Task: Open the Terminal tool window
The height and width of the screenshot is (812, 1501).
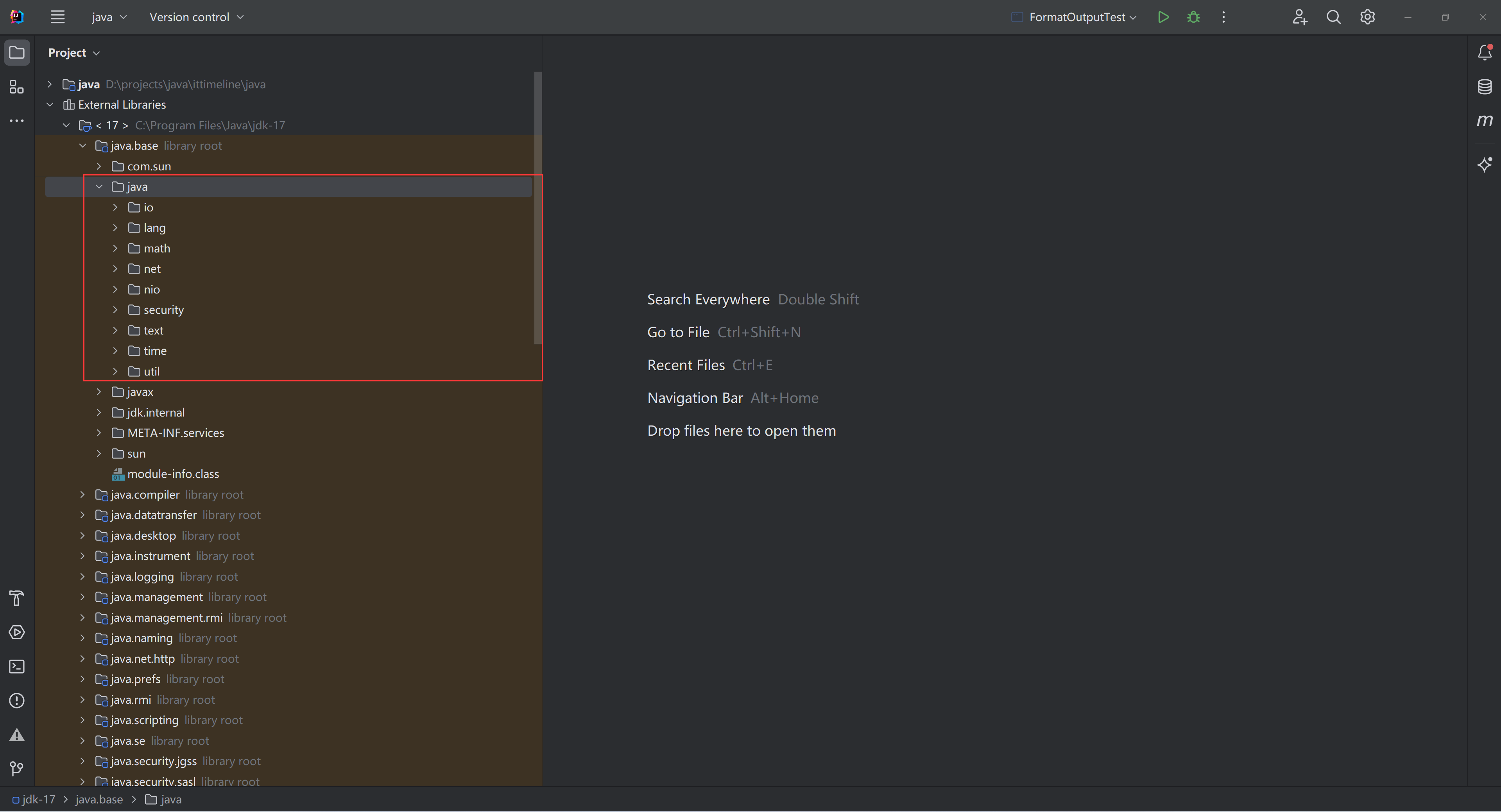Action: [x=17, y=666]
